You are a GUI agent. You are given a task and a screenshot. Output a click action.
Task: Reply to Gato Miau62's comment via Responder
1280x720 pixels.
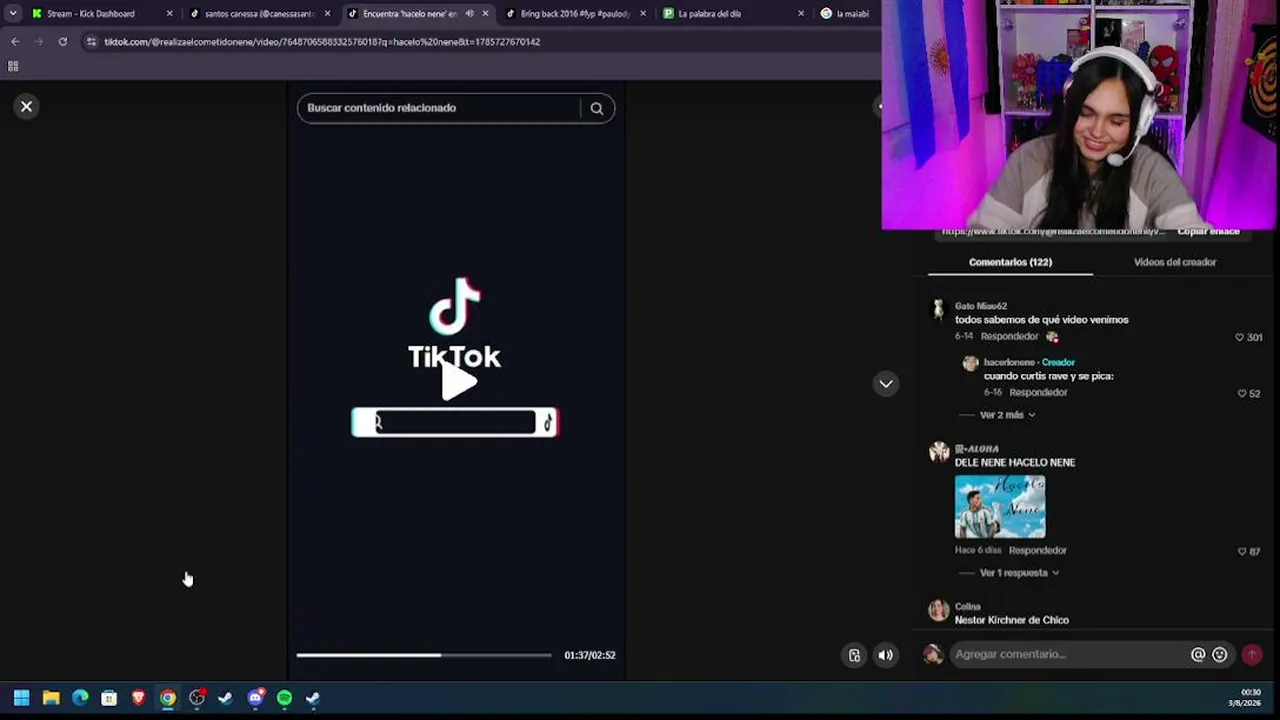point(1010,337)
